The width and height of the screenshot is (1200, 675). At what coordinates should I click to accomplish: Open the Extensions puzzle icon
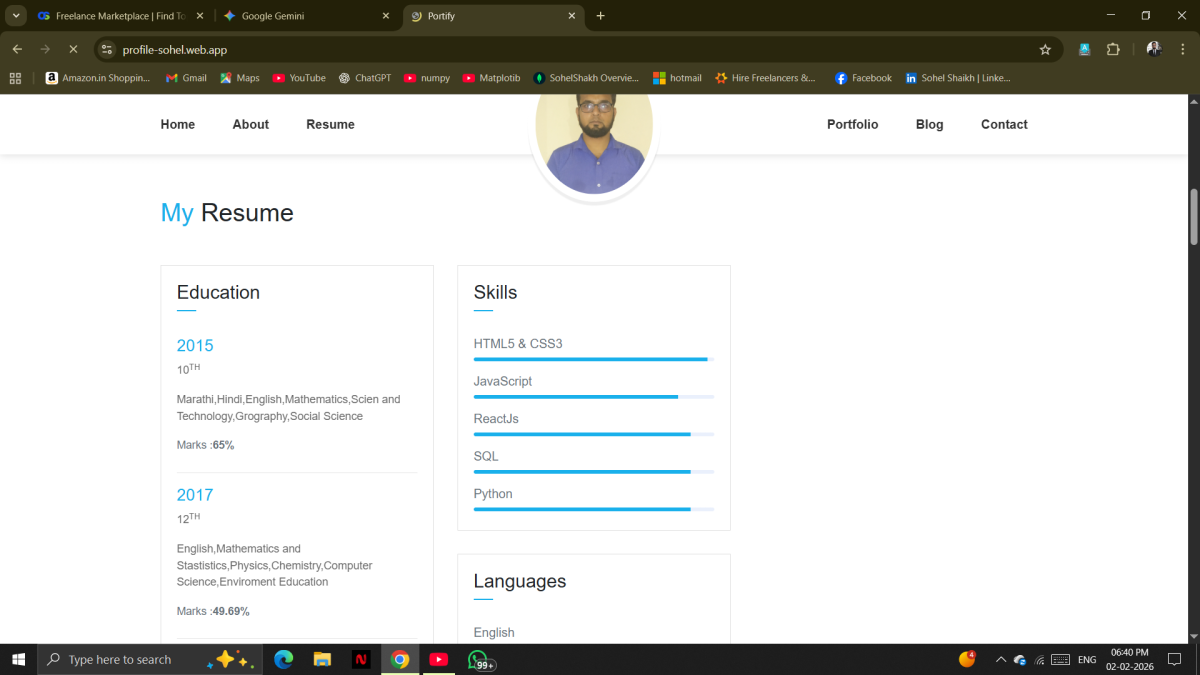point(1113,49)
